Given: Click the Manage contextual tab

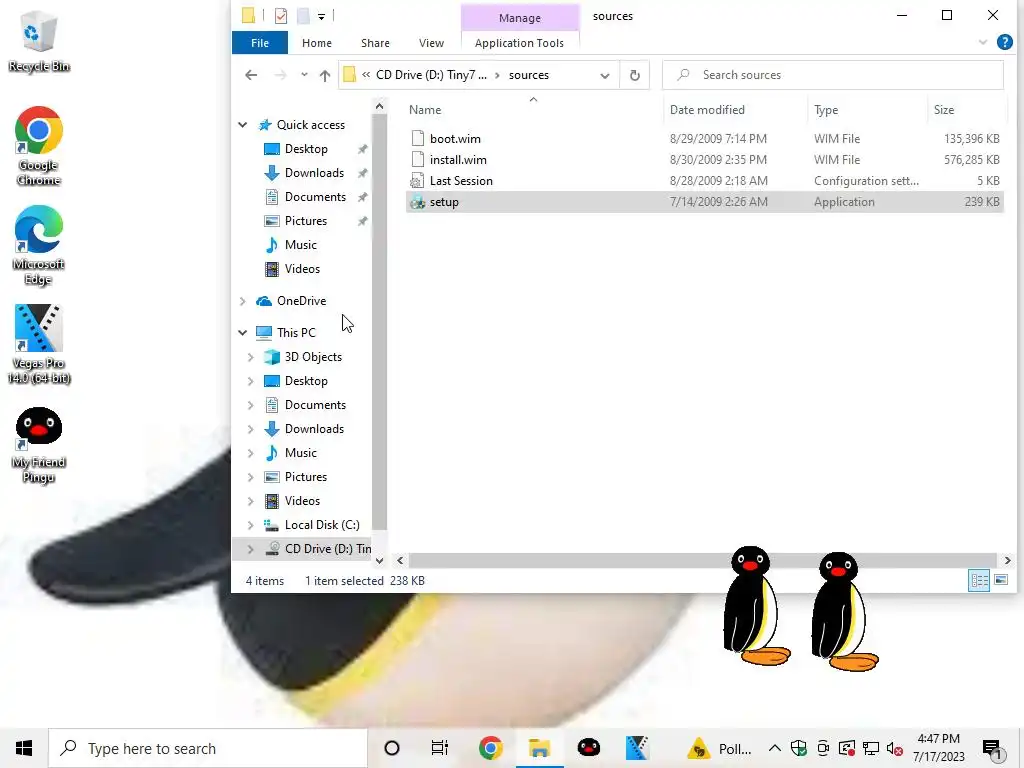Looking at the screenshot, I should click(x=520, y=18).
